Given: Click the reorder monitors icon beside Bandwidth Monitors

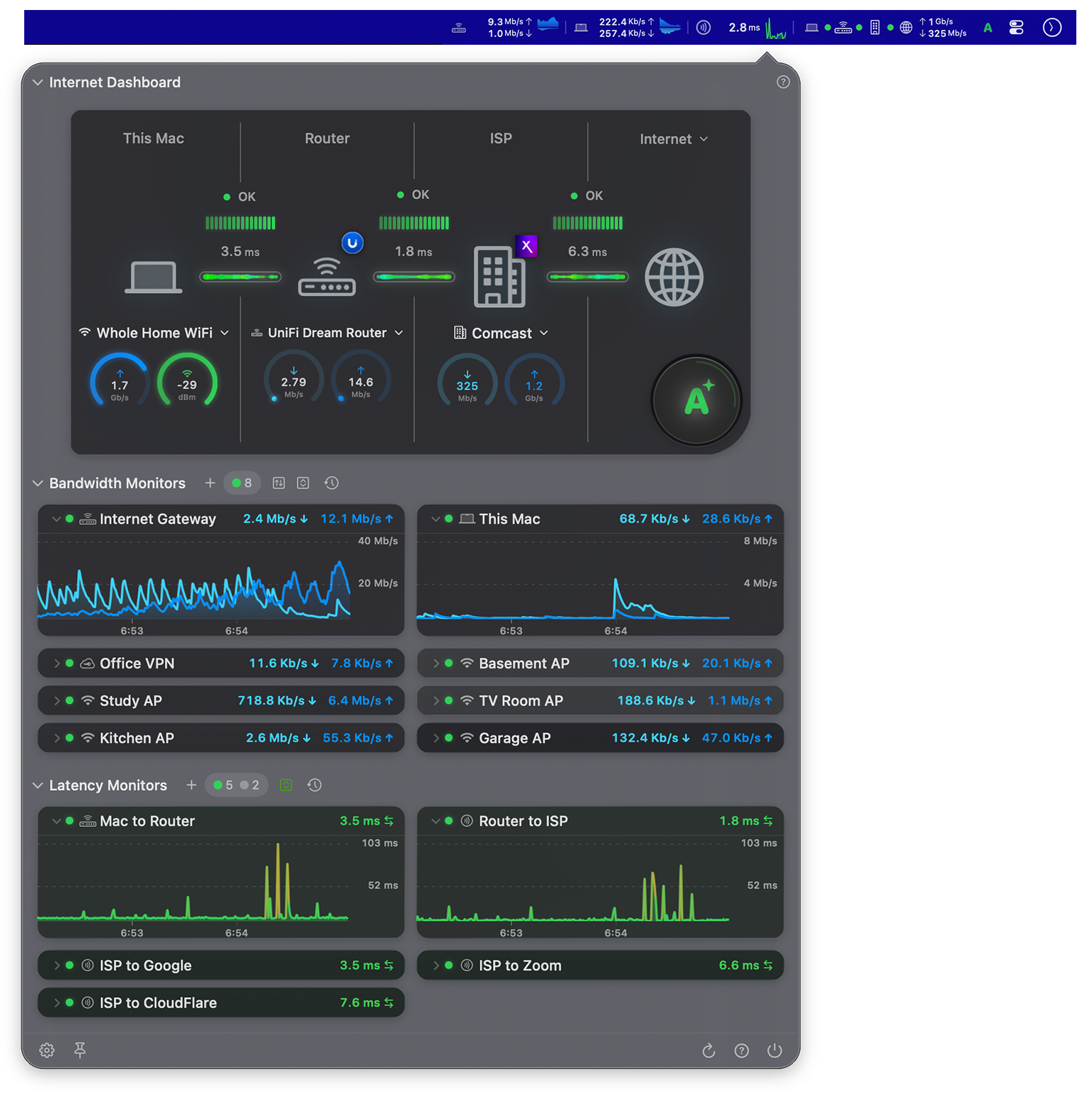Looking at the screenshot, I should (x=278, y=483).
